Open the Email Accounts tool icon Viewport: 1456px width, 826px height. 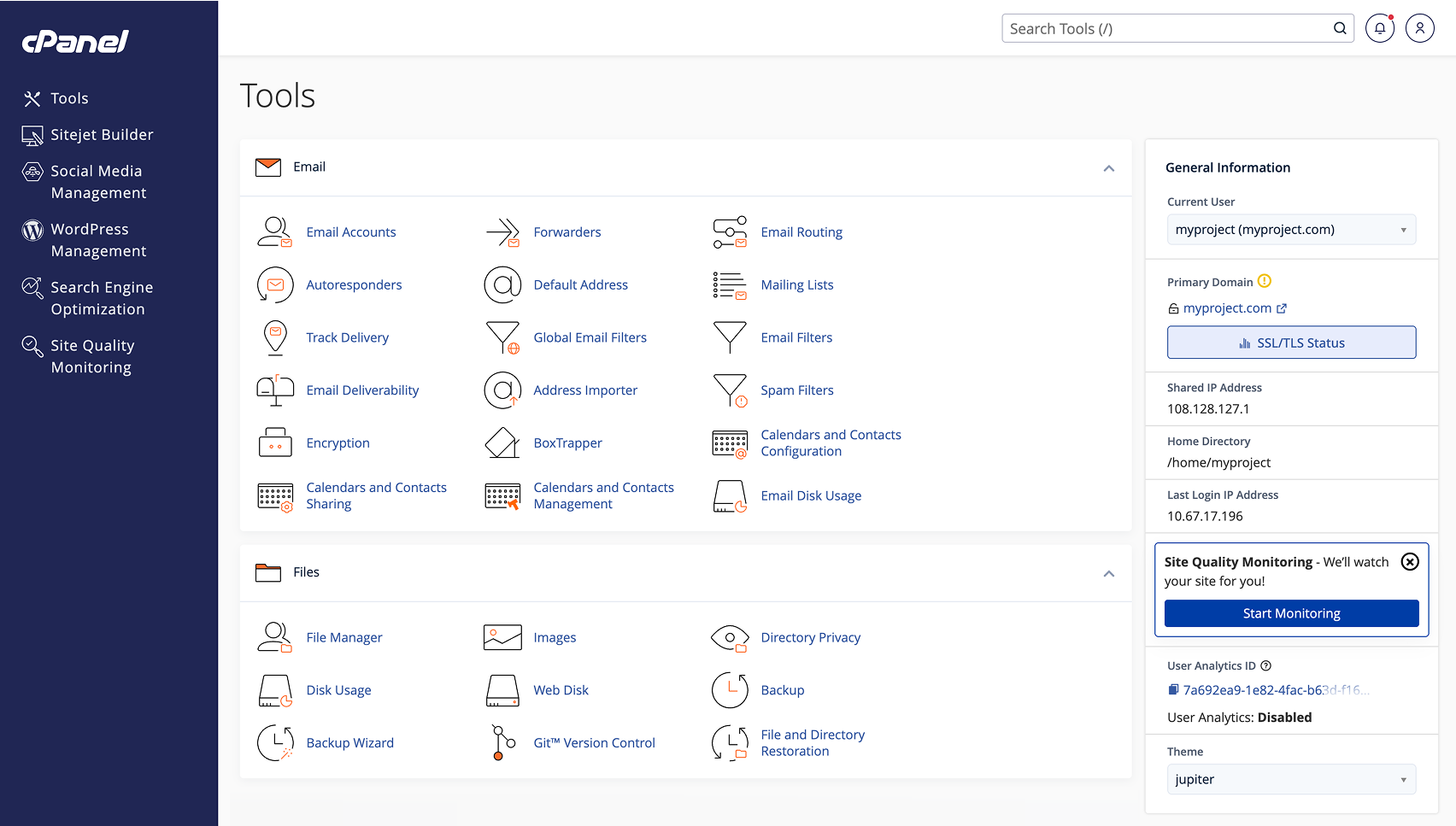[274, 231]
